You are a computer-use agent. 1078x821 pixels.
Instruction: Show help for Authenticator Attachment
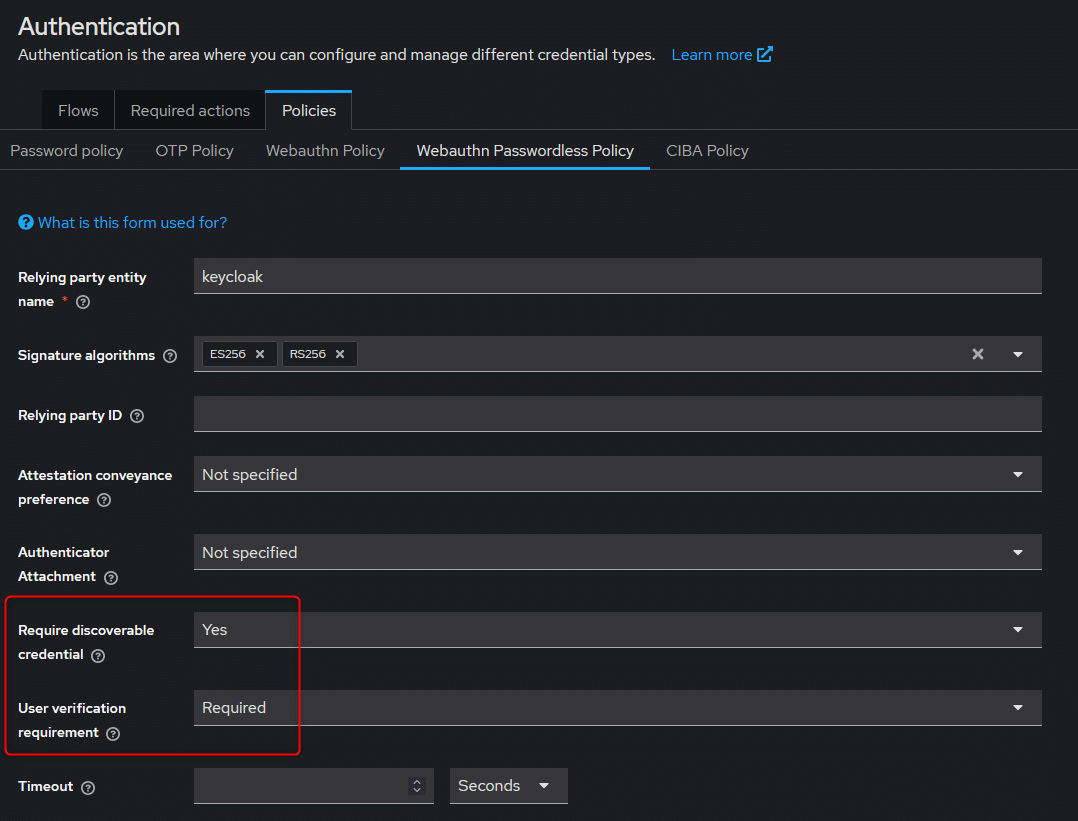click(x=111, y=578)
